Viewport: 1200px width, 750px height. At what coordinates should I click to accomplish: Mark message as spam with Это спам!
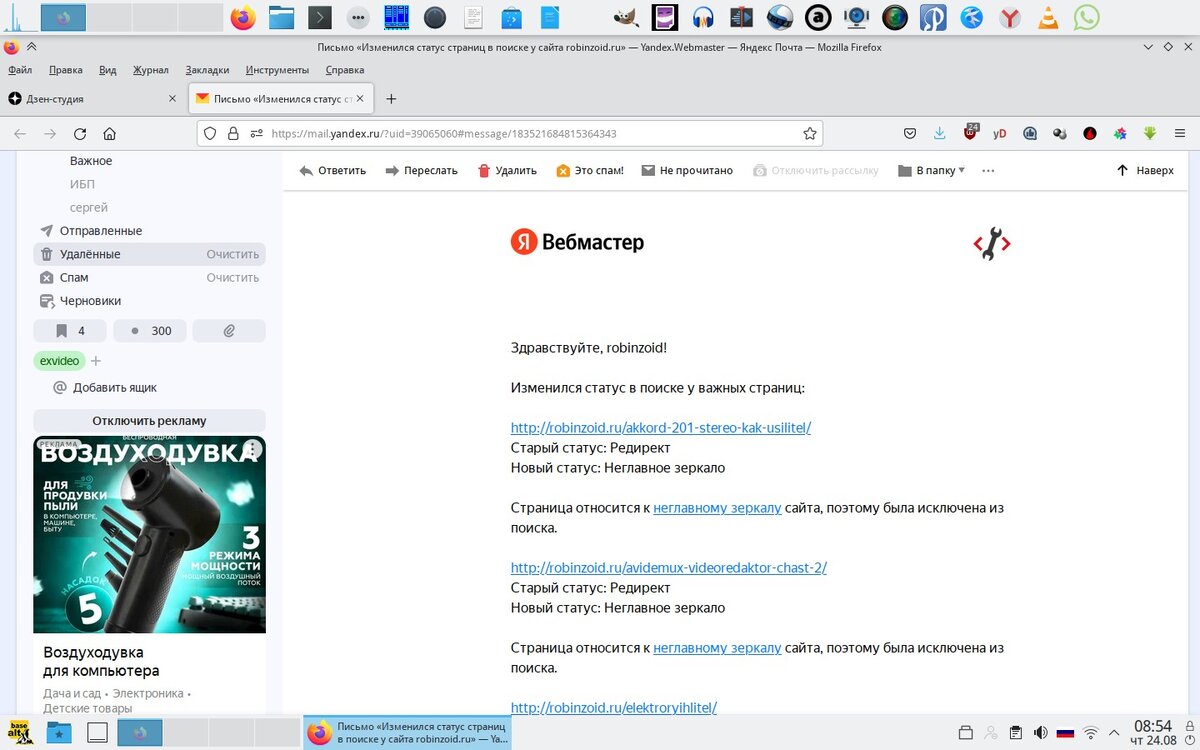(590, 170)
